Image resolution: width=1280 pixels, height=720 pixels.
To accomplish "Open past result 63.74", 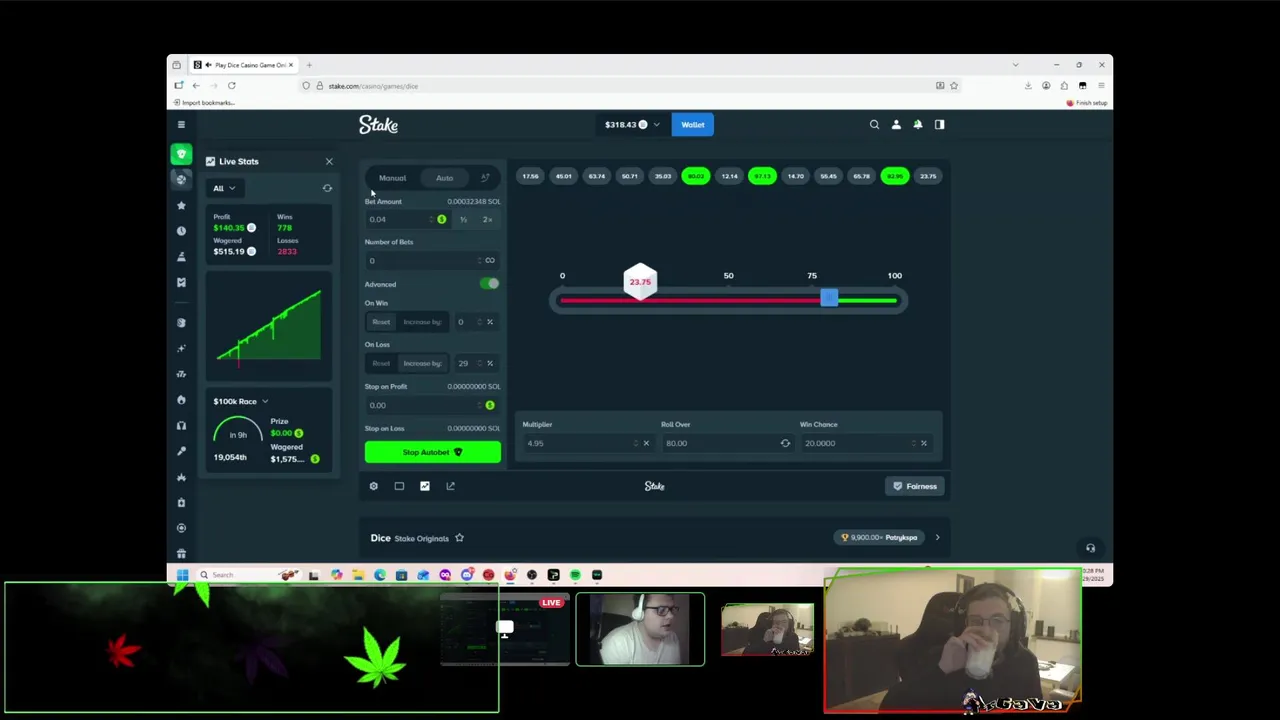I will 597,176.
